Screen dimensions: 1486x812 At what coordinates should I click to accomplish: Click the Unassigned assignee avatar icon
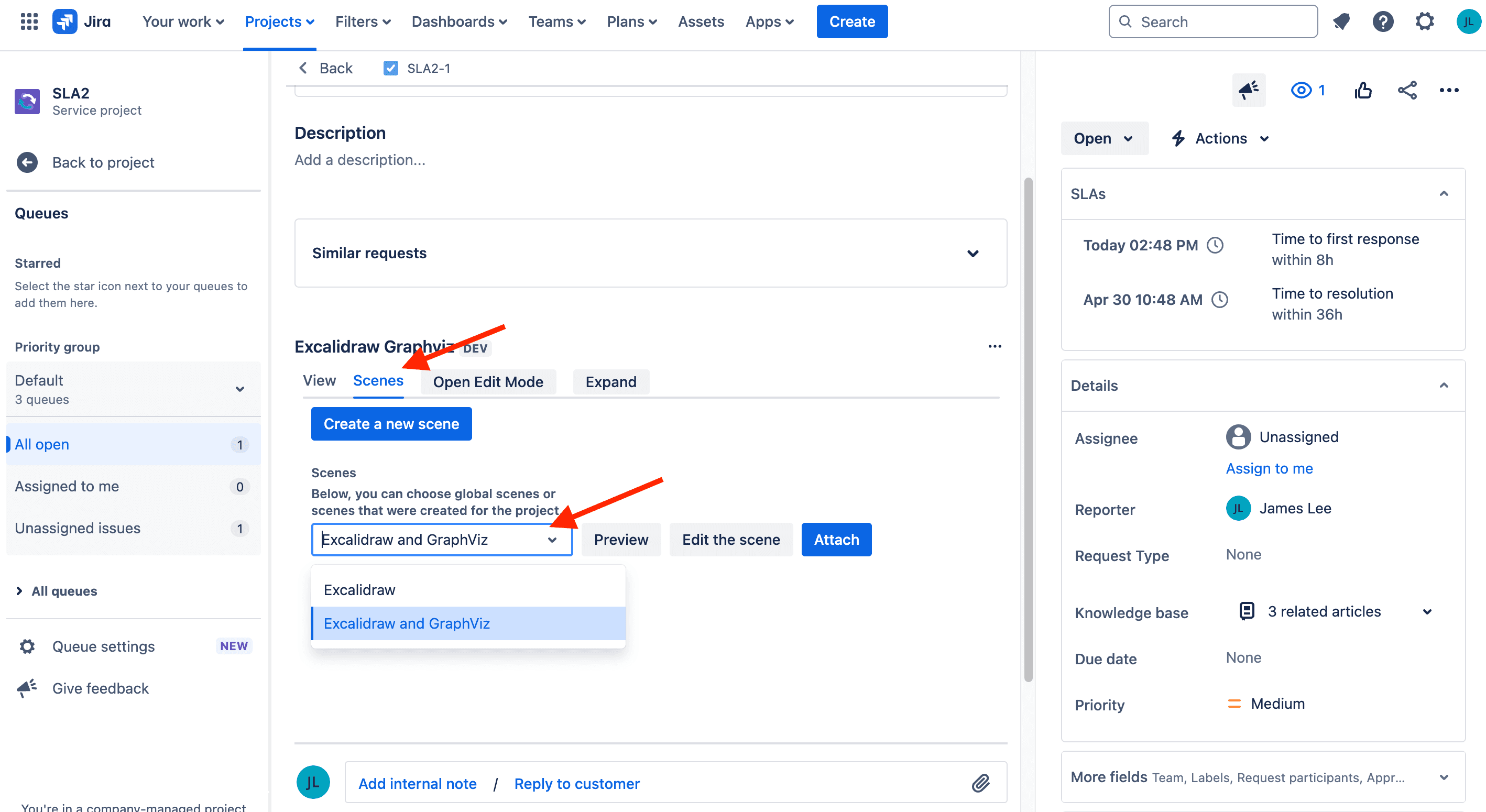[1238, 437]
